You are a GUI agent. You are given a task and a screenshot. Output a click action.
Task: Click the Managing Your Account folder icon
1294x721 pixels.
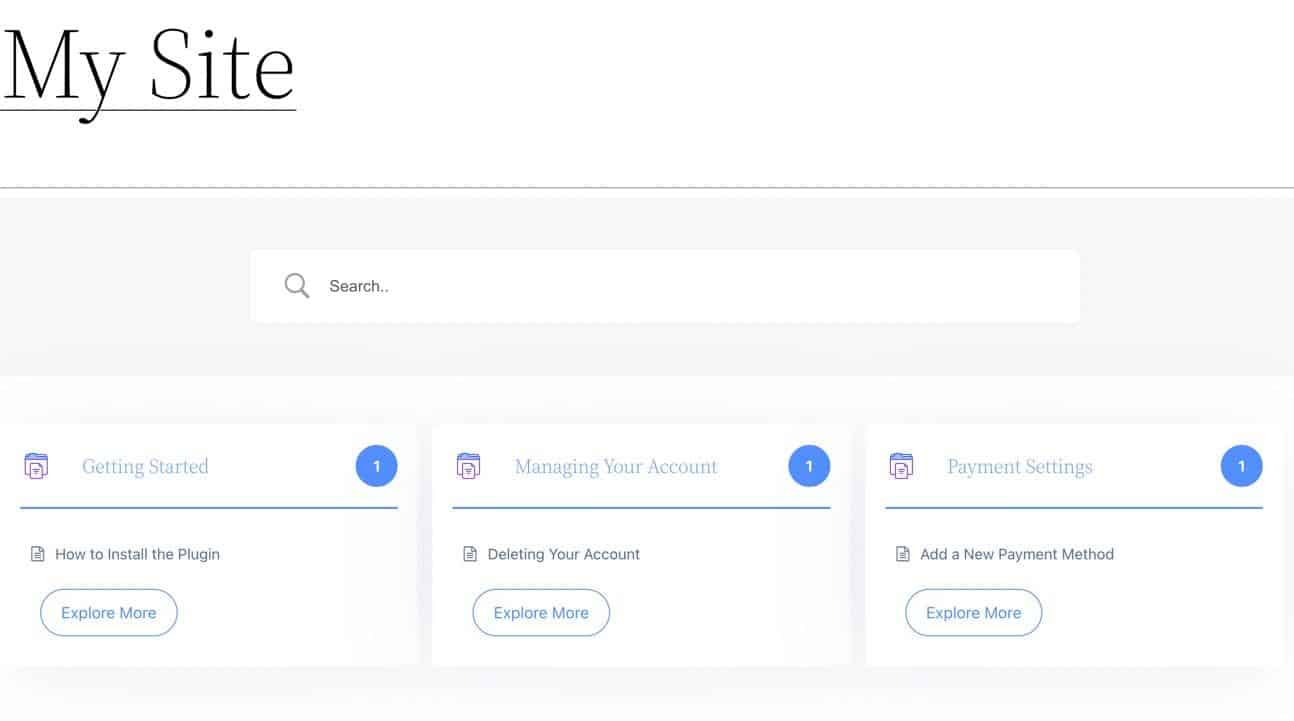pyautogui.click(x=468, y=466)
